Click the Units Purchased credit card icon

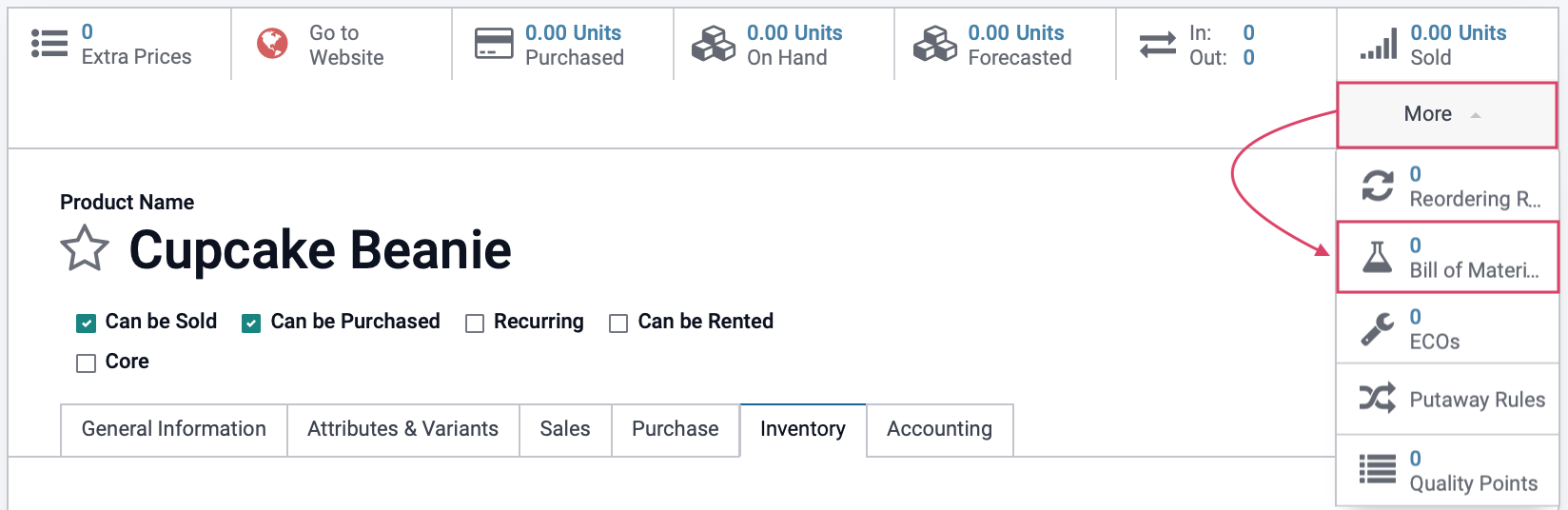tap(494, 44)
